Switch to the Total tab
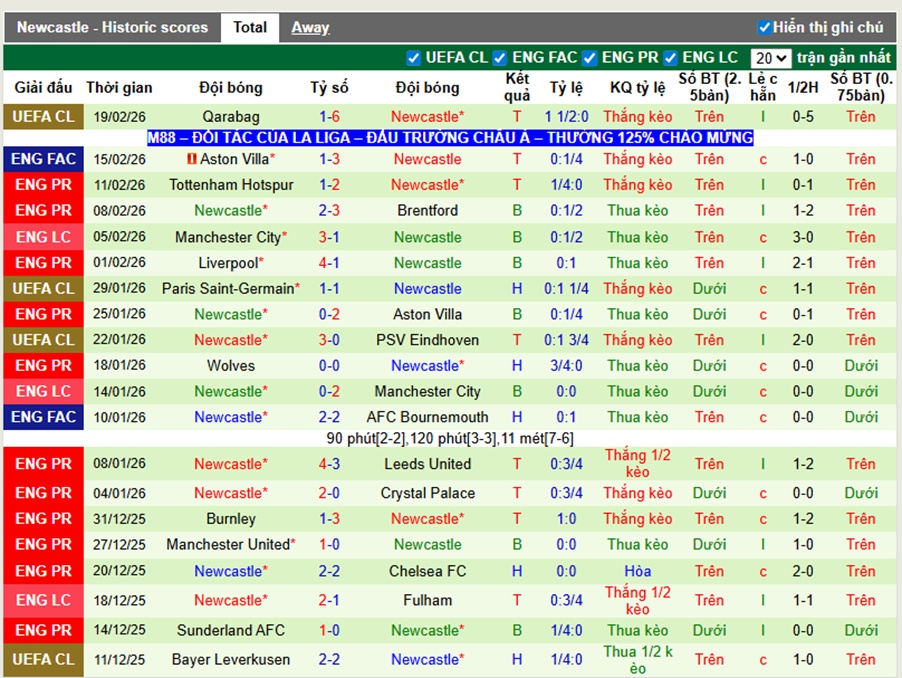This screenshot has height=678, width=902. click(x=250, y=27)
